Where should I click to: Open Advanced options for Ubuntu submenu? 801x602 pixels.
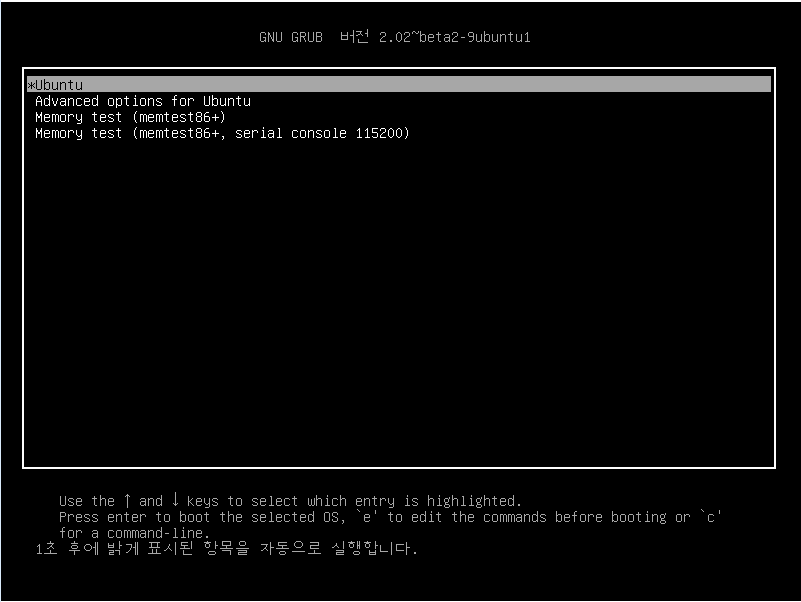click(143, 101)
